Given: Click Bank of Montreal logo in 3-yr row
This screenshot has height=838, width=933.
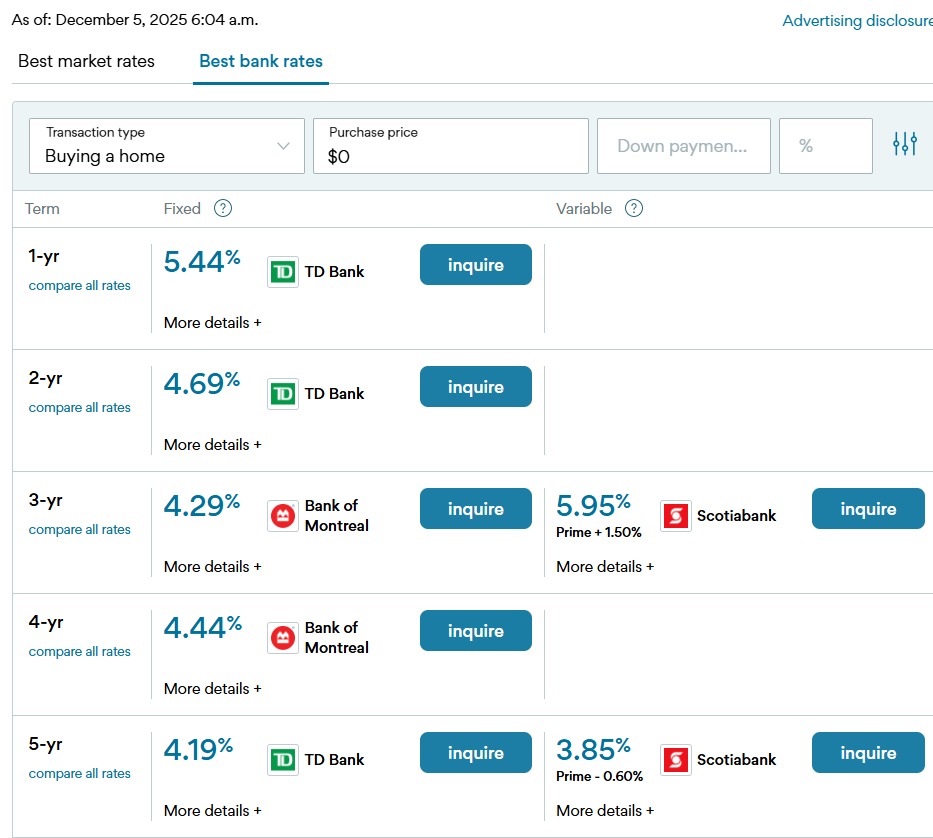Looking at the screenshot, I should pyautogui.click(x=283, y=516).
